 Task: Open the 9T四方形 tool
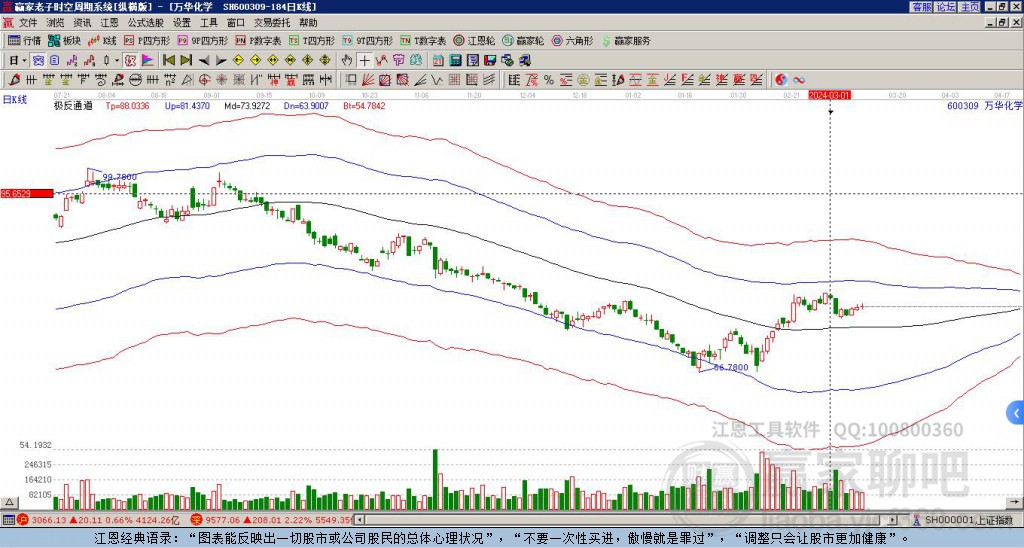tap(367, 40)
